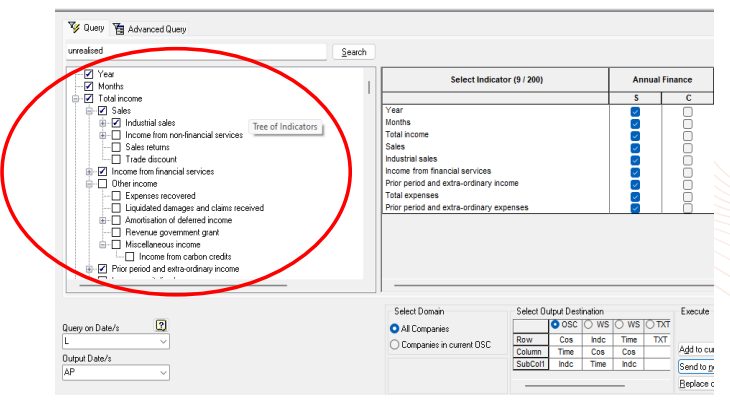Select the OSC output destination radio
The height and width of the screenshot is (408, 730).
(x=555, y=324)
